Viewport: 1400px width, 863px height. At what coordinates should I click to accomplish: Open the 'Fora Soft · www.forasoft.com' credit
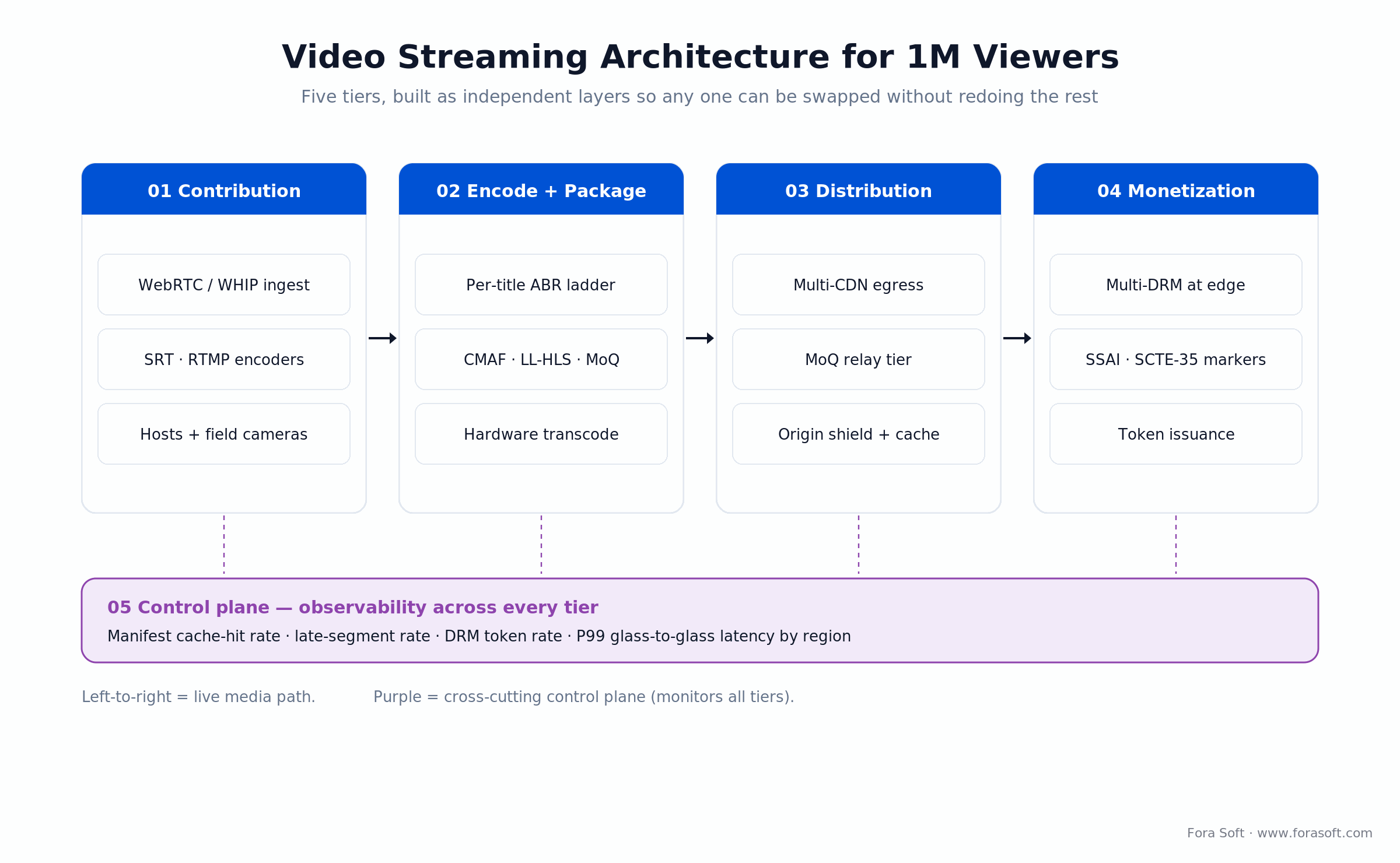(1280, 833)
